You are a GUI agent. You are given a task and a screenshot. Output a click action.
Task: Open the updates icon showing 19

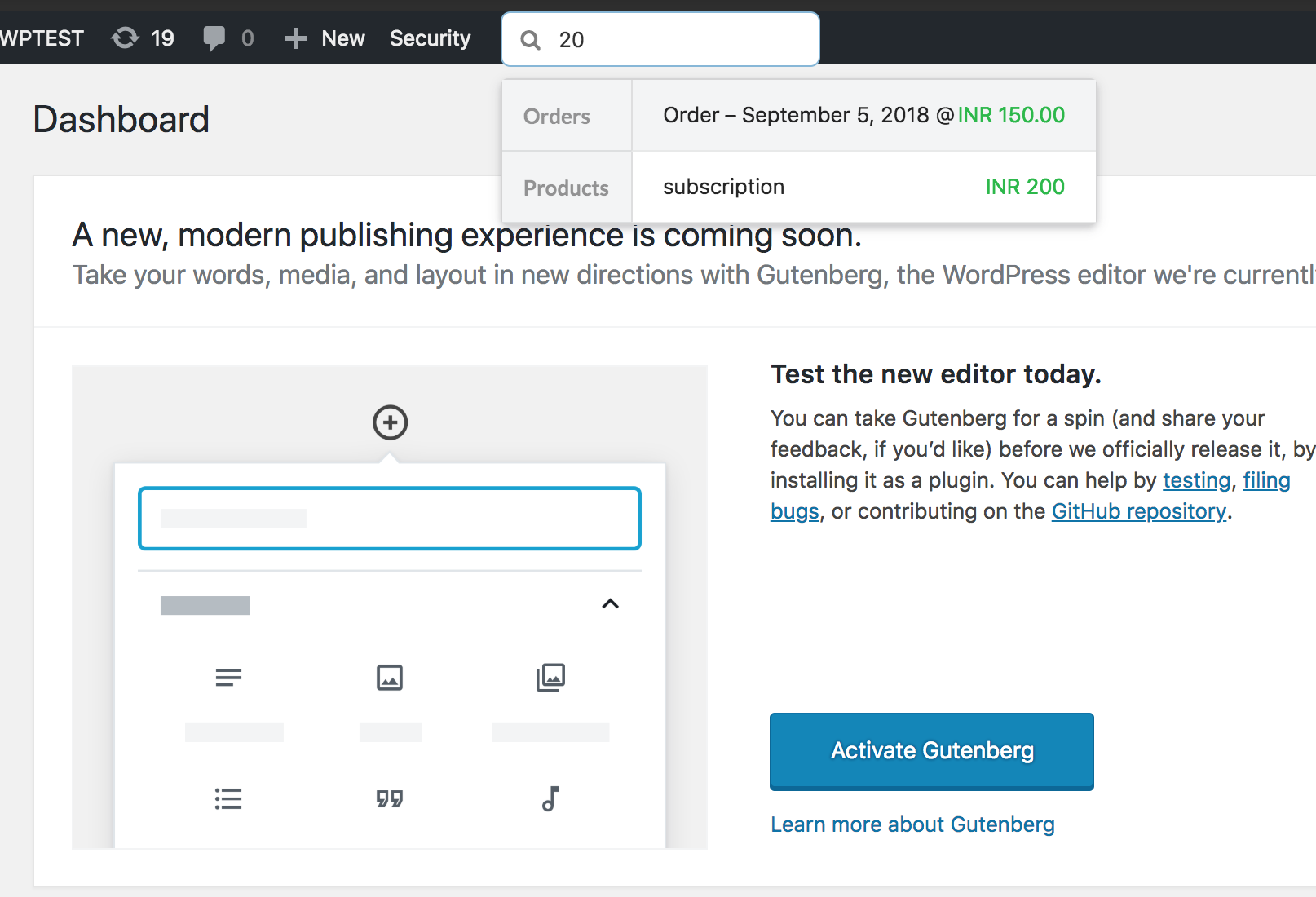pyautogui.click(x=143, y=38)
